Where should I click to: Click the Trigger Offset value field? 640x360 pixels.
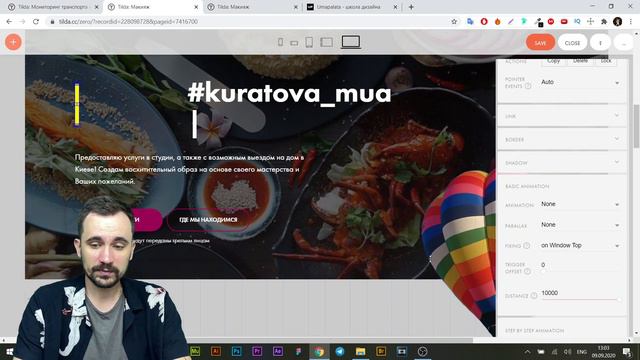[x=580, y=265]
